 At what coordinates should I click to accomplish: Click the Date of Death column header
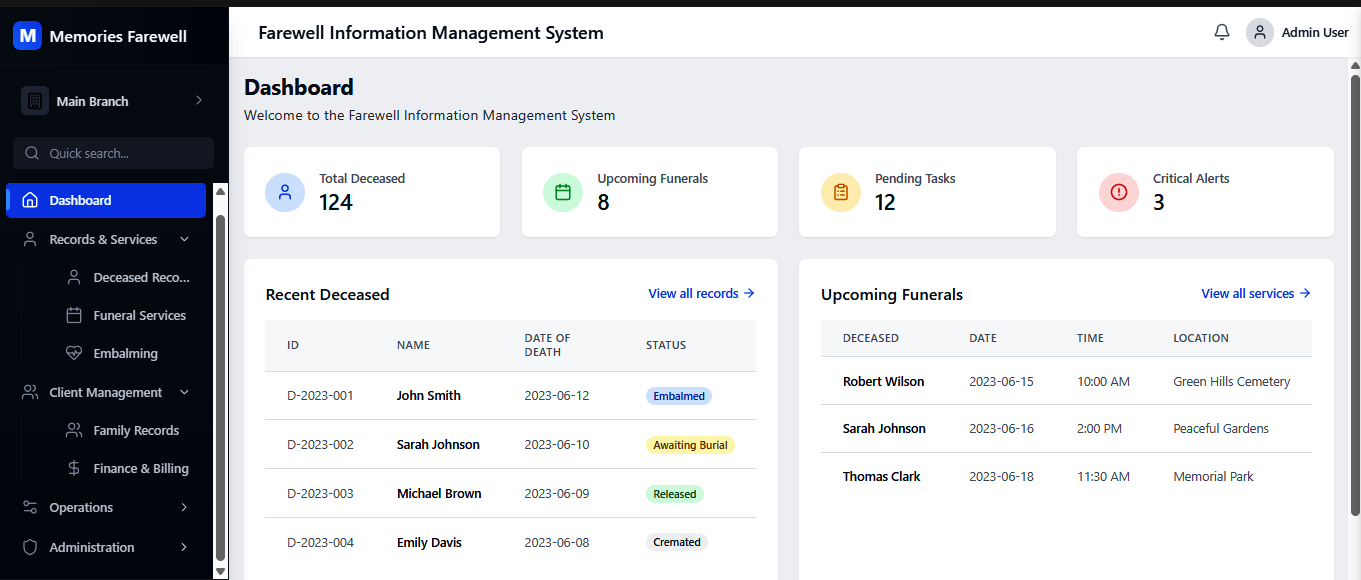(548, 345)
